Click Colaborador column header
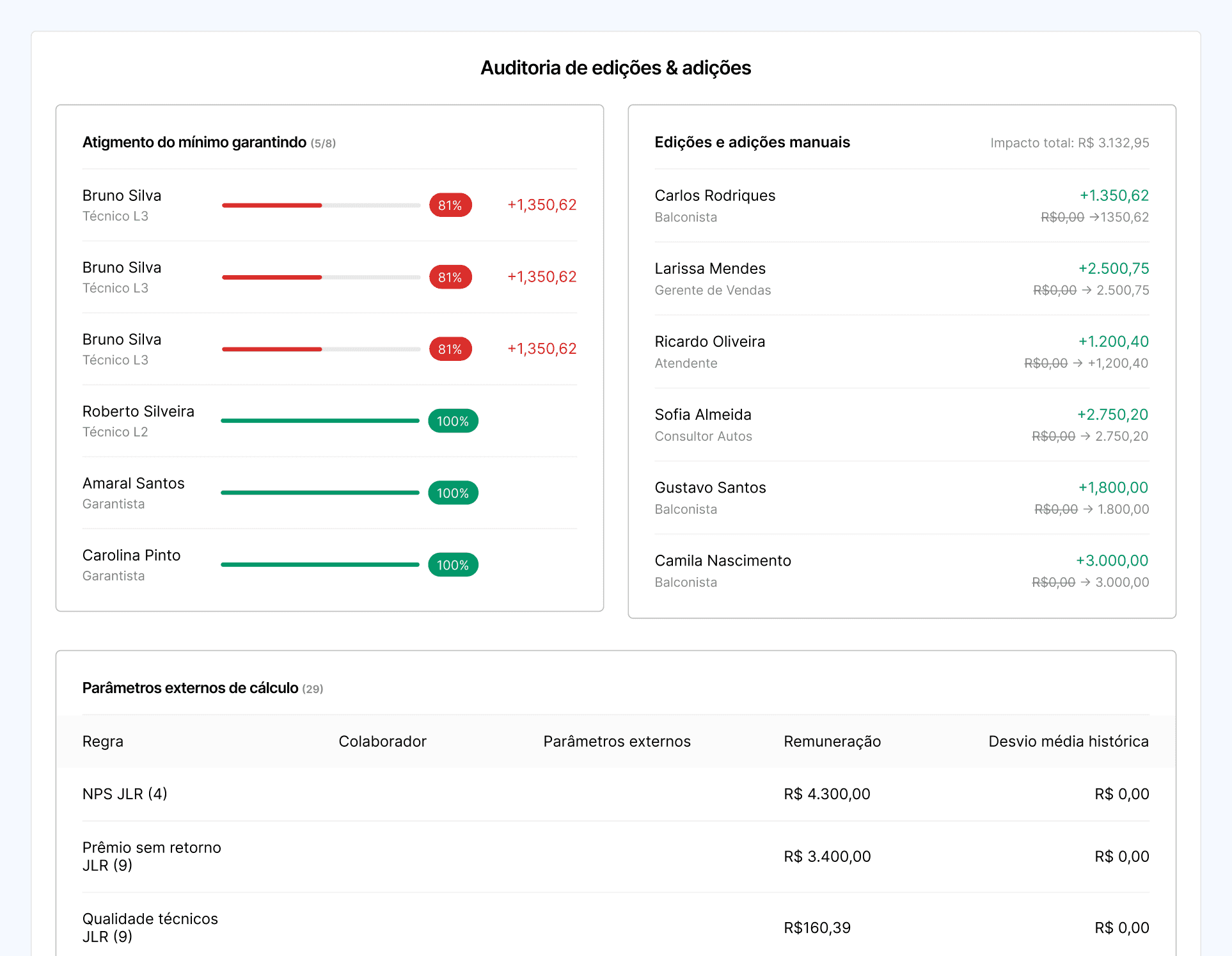Viewport: 1232px width, 956px height. click(x=382, y=742)
